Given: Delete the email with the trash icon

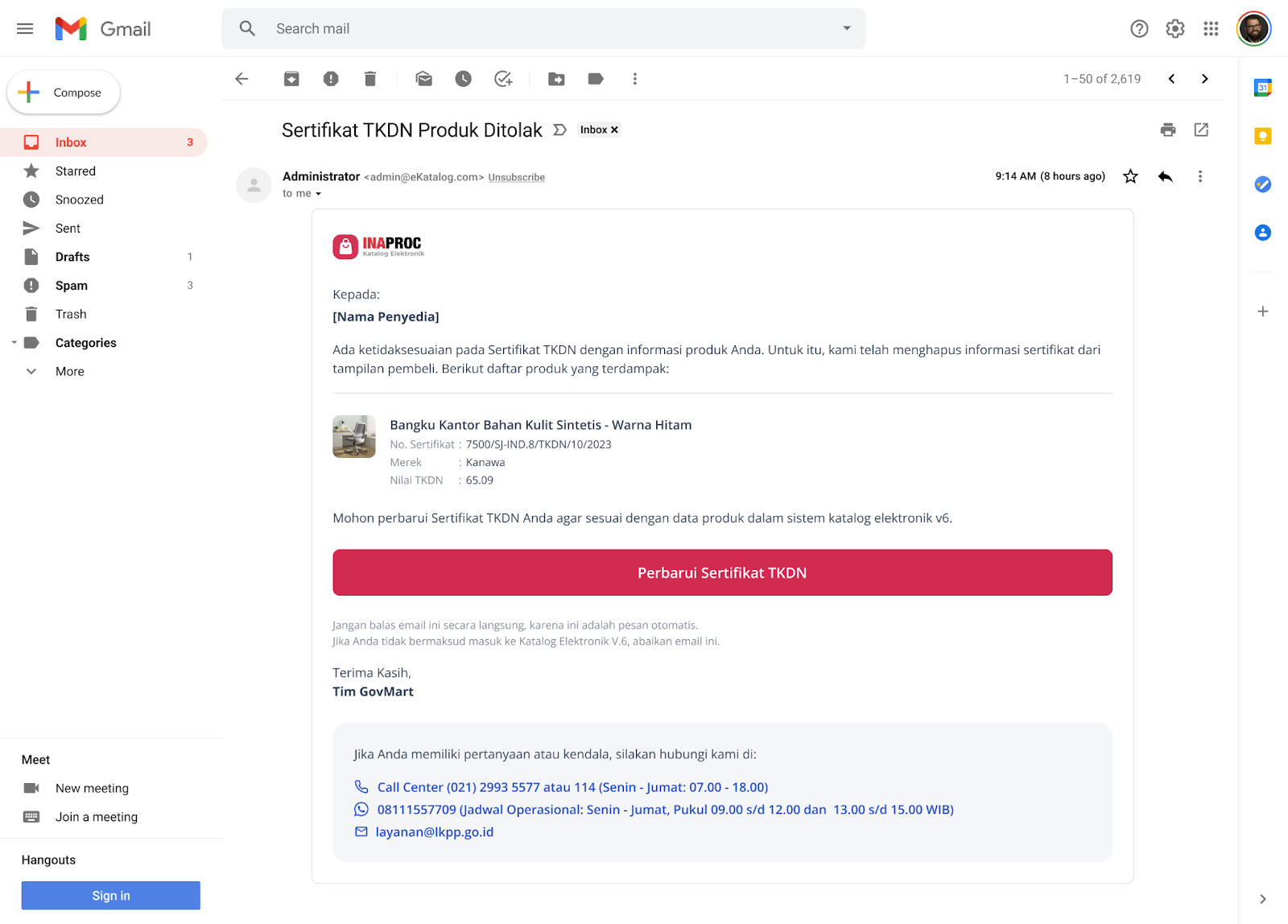Looking at the screenshot, I should [x=370, y=79].
